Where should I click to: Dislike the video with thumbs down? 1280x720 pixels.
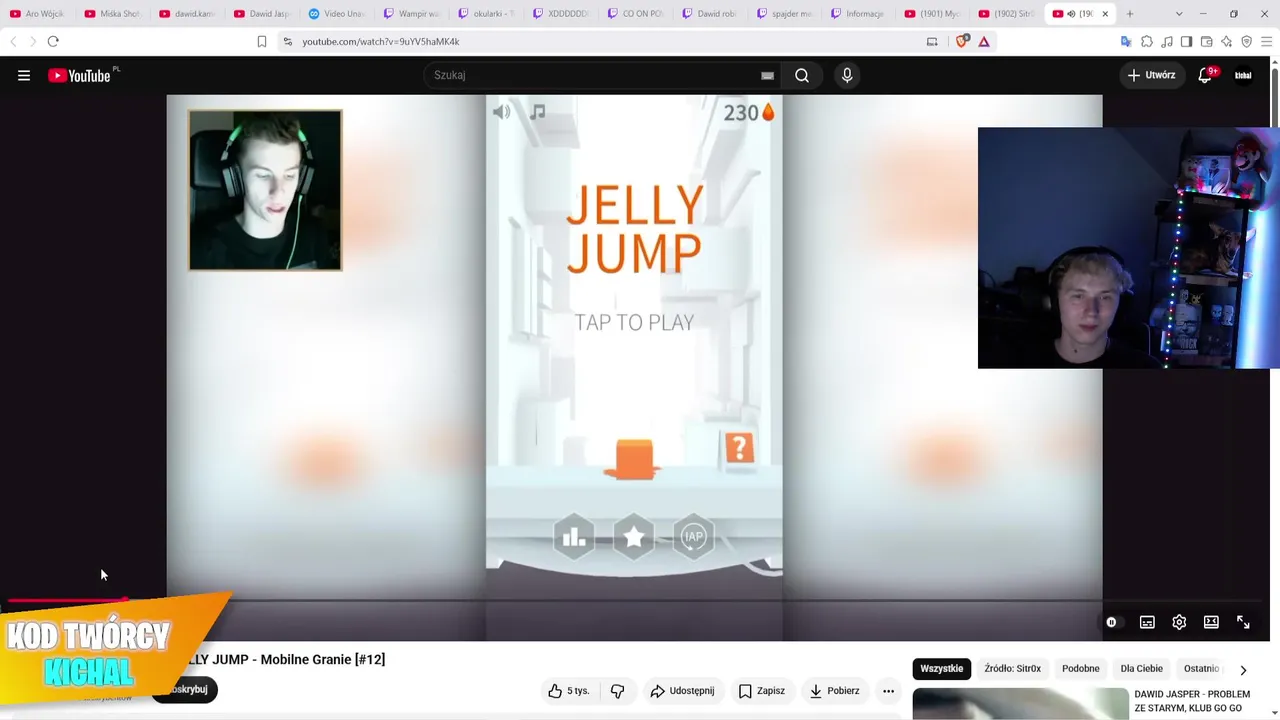(x=617, y=691)
